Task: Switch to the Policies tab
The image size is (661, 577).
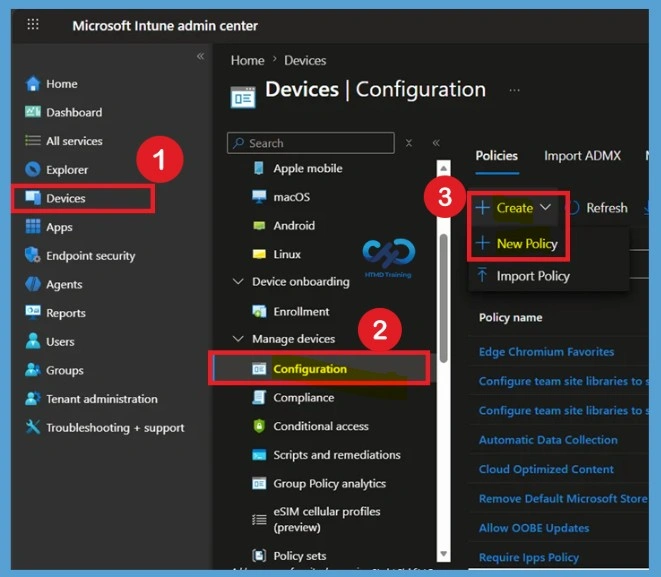Action: point(497,156)
